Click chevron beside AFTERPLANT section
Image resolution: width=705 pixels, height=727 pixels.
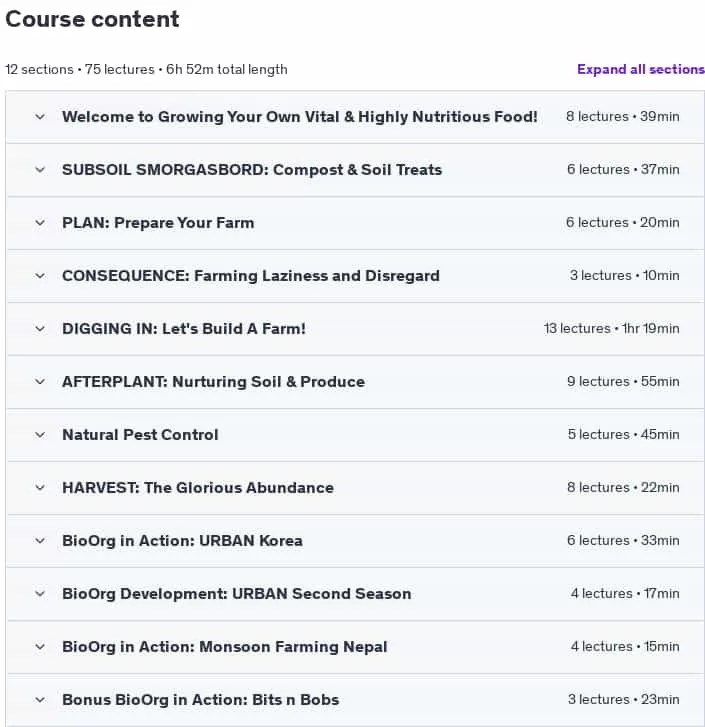coord(40,382)
